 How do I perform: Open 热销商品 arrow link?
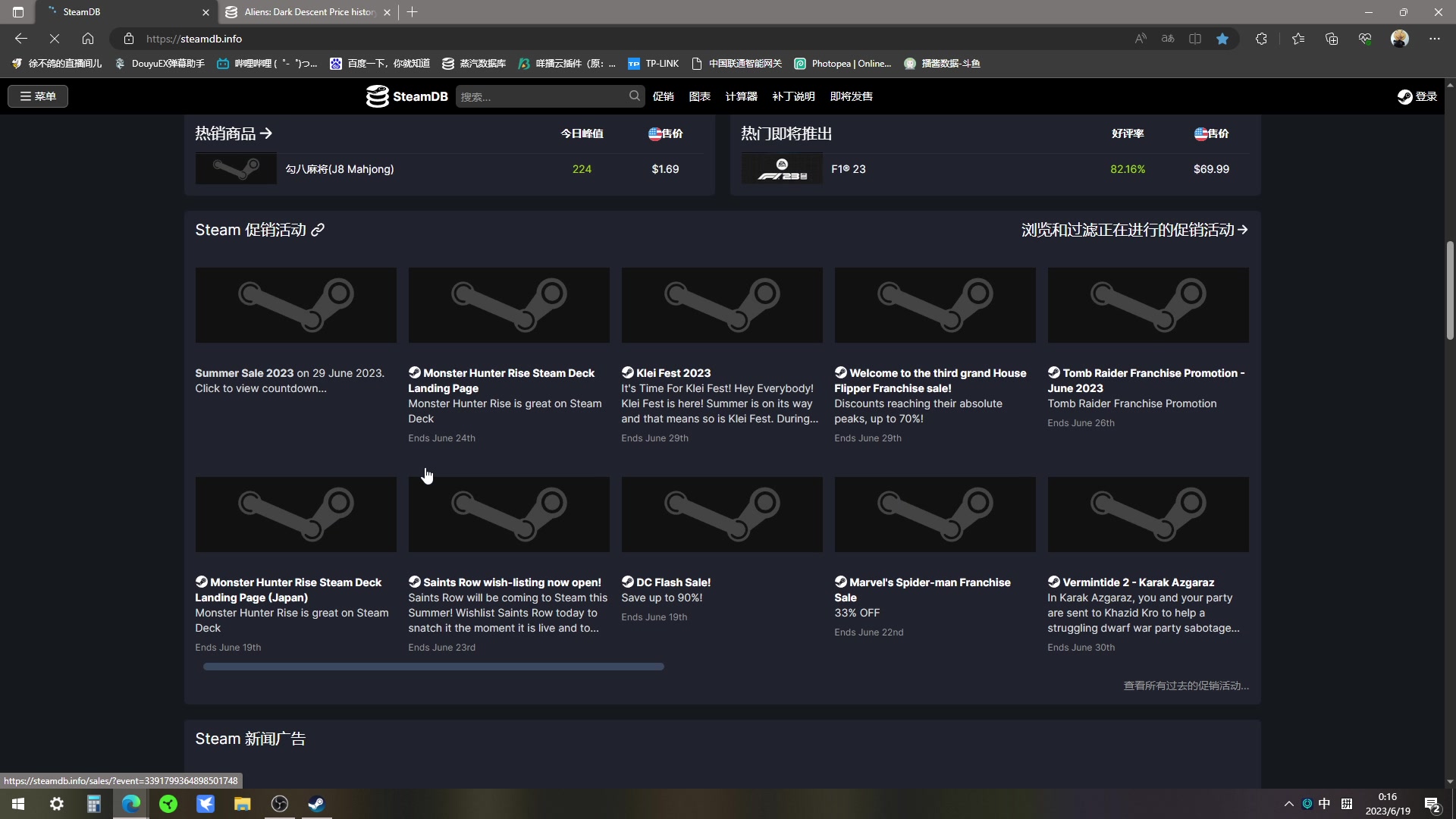tap(234, 133)
